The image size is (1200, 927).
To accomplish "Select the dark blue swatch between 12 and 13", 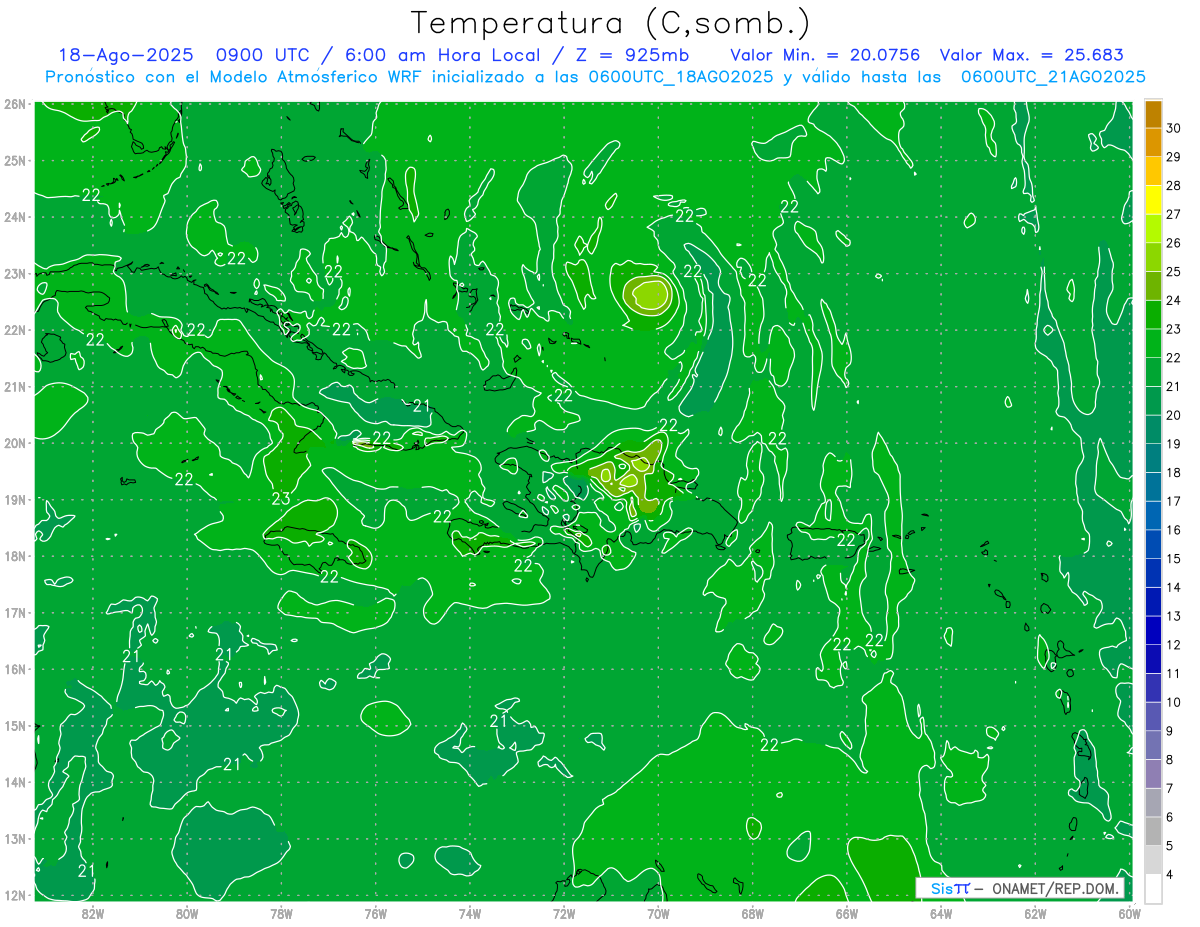I will pyautogui.click(x=1153, y=630).
